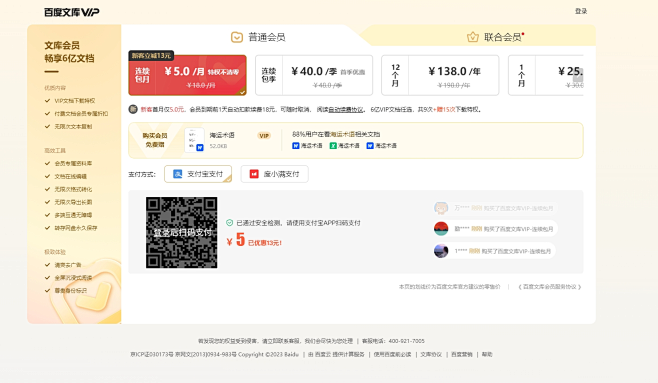Open the 自动续费协议 link
Viewport: 658px width, 383px height.
pos(346,109)
